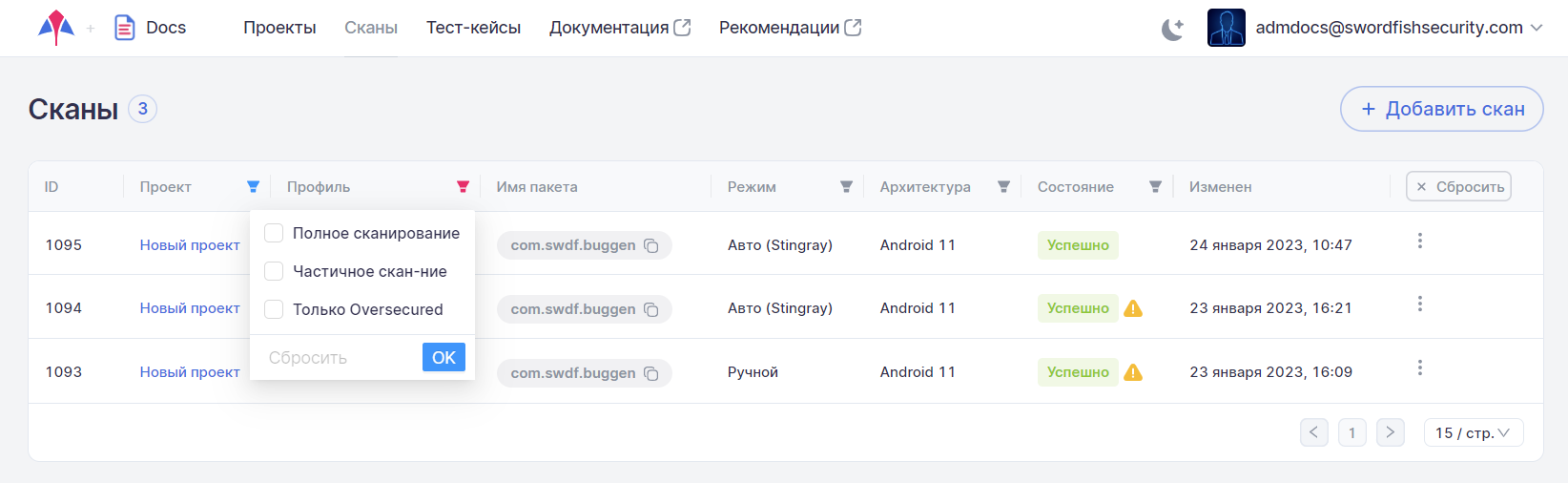The image size is (1568, 483).
Task: Check Частичное скан-ние filter option
Action: [x=274, y=271]
